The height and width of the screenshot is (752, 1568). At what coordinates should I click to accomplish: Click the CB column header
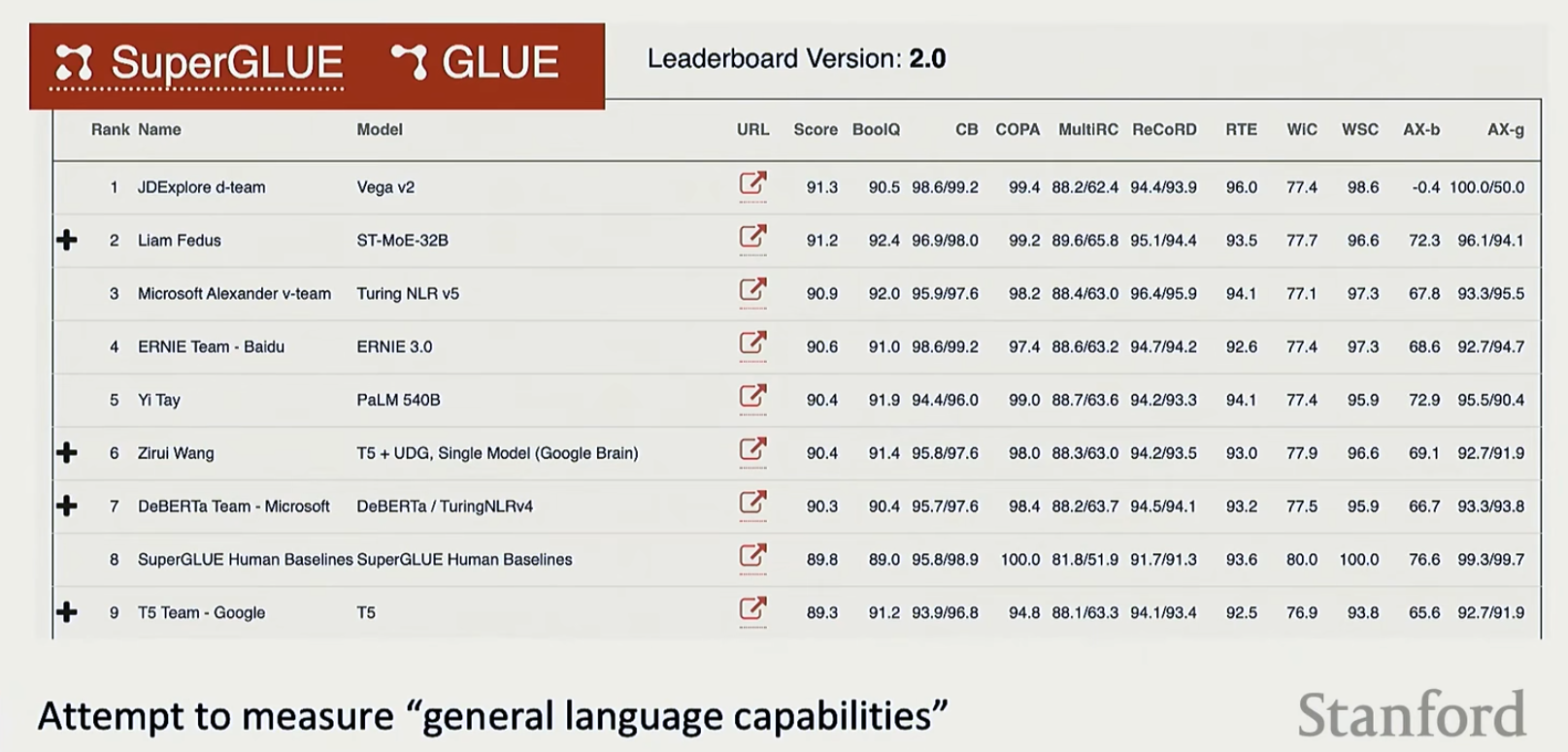pyautogui.click(x=967, y=129)
